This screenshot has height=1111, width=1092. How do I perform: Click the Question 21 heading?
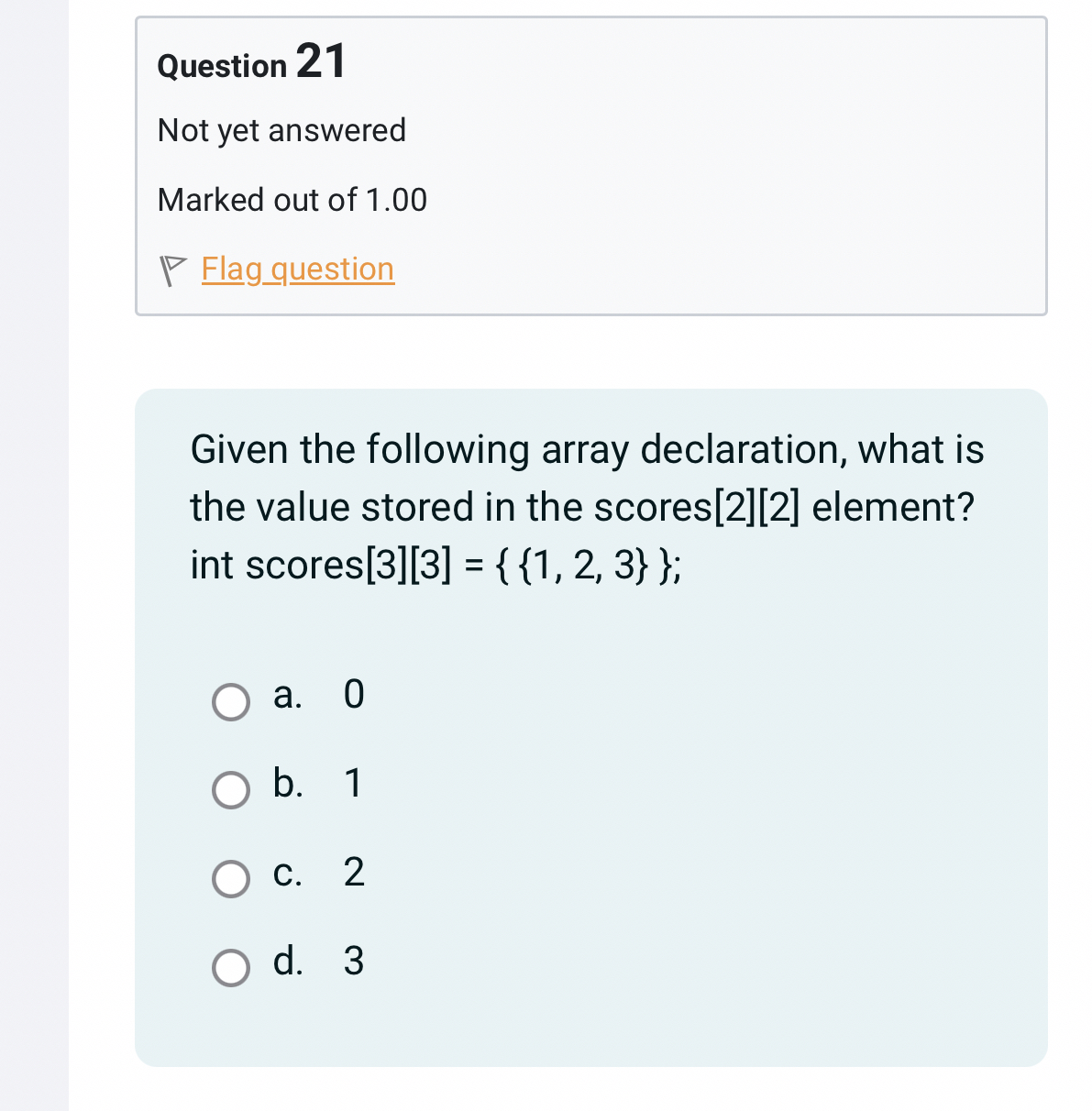(x=251, y=62)
